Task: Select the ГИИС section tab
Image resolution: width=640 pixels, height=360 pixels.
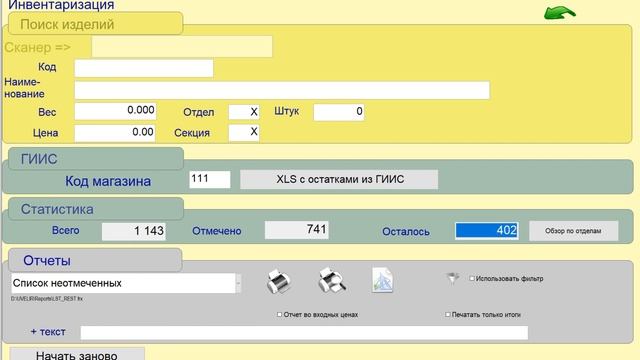Action: pos(96,159)
